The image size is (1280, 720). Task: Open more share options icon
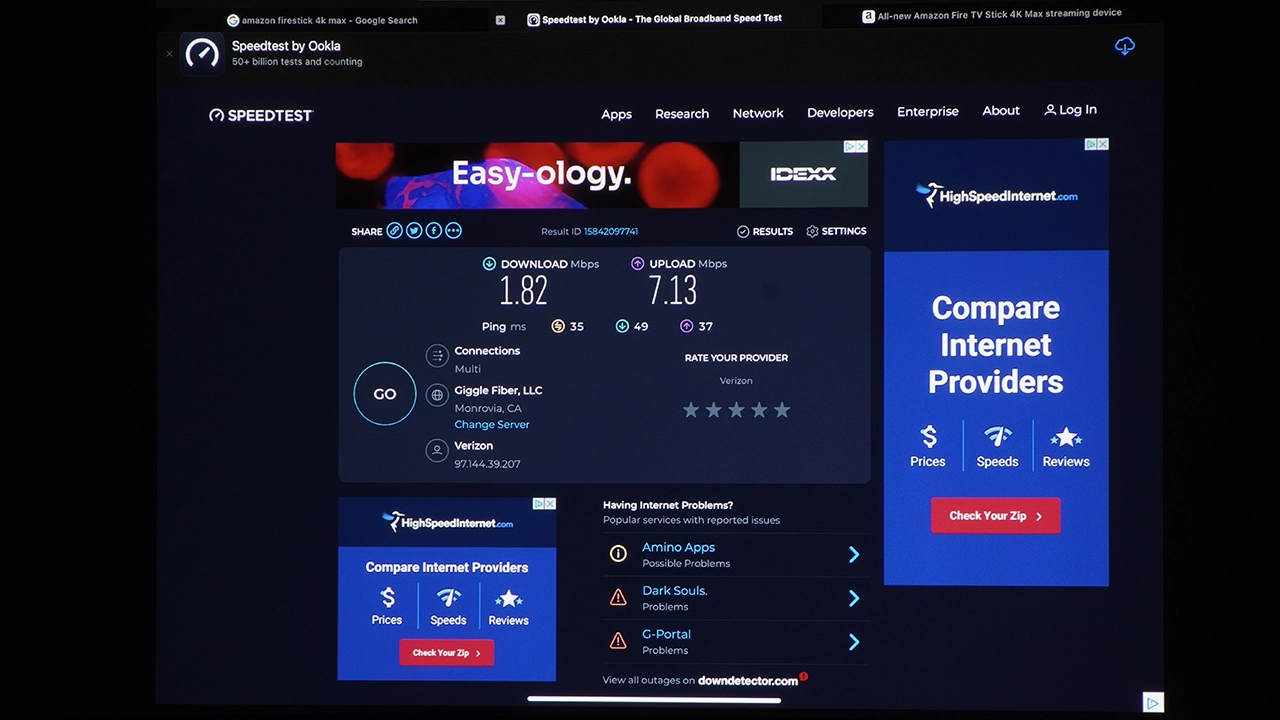click(x=454, y=231)
